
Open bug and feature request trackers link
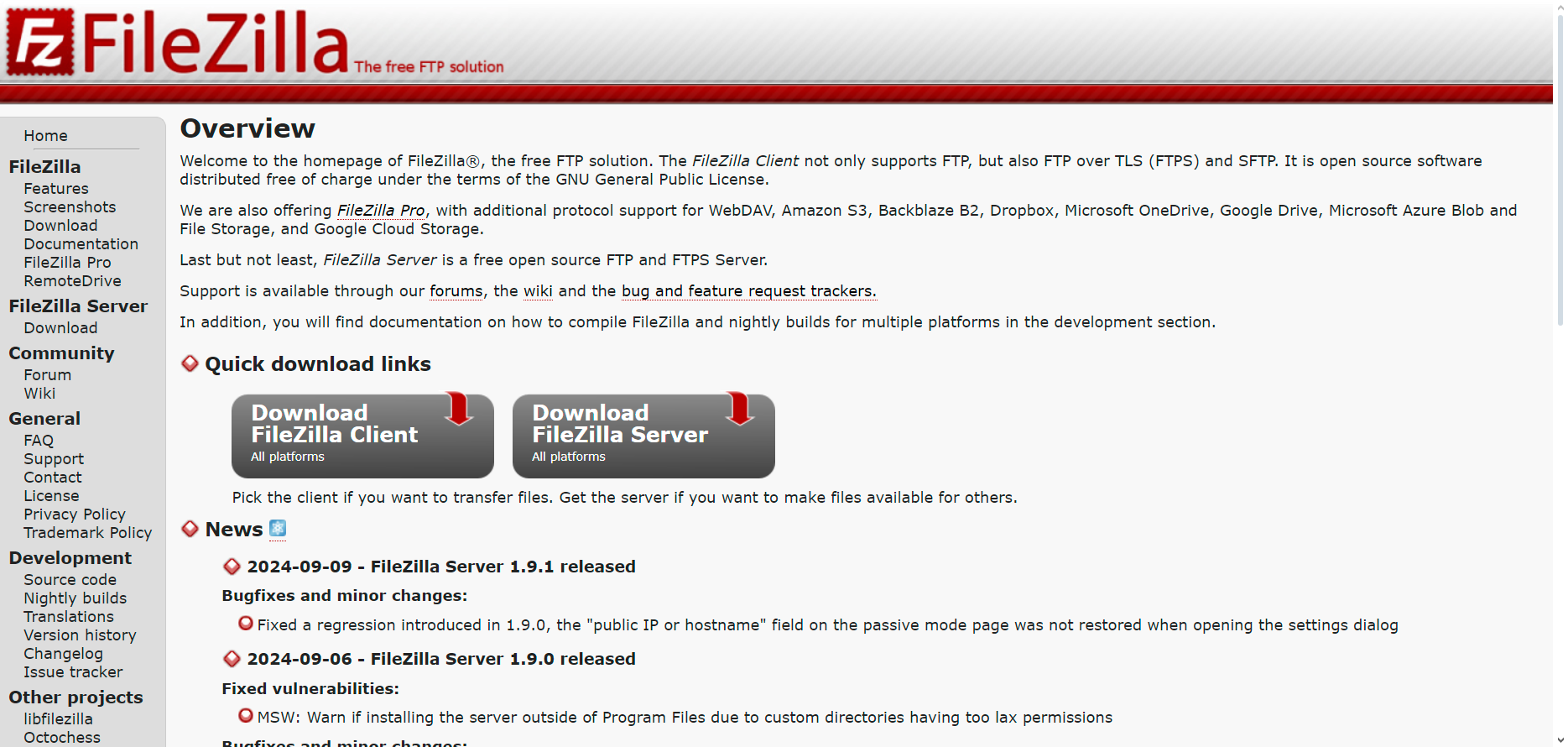pos(748,291)
